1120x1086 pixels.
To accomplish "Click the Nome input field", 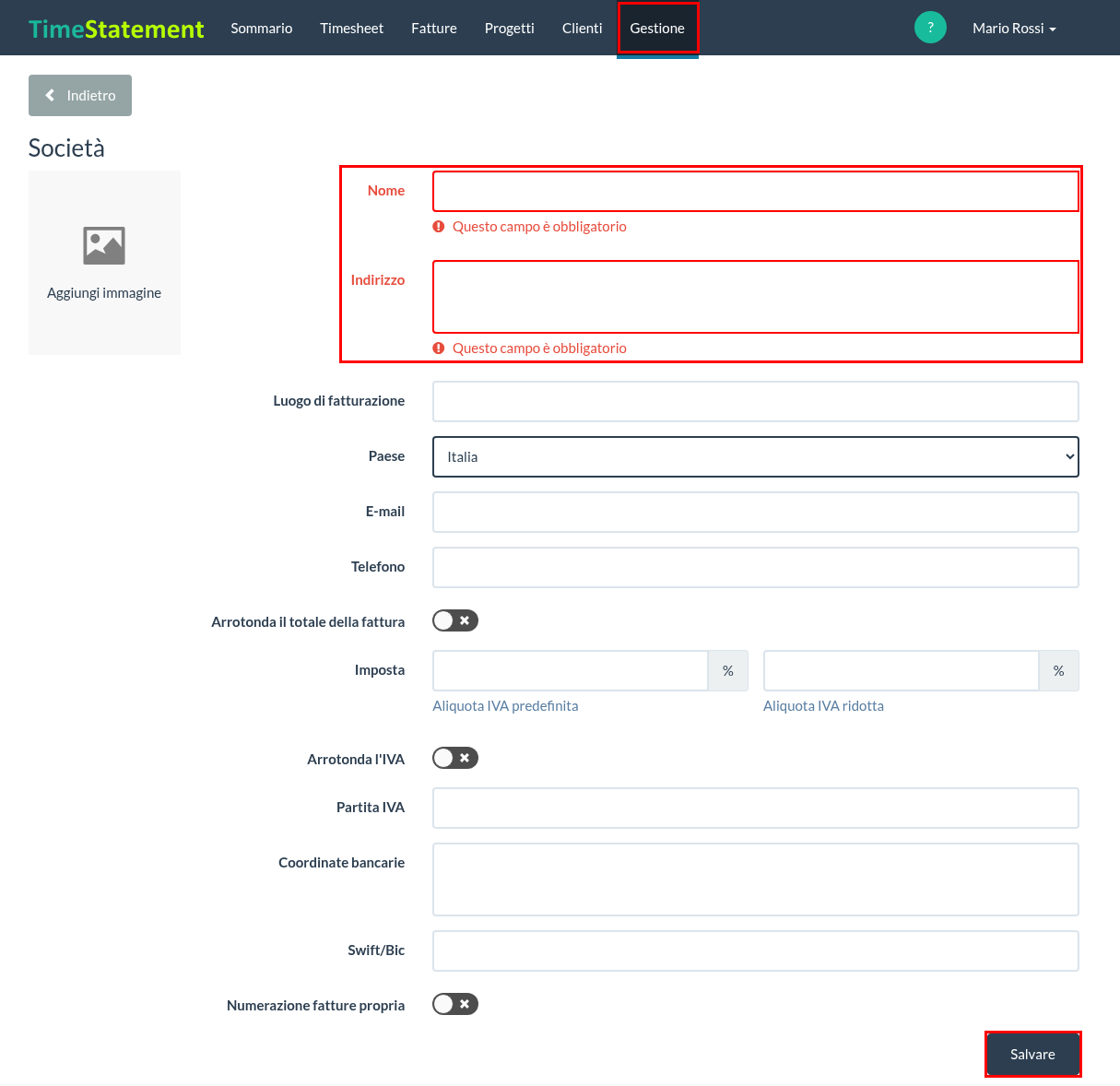I will click(756, 192).
